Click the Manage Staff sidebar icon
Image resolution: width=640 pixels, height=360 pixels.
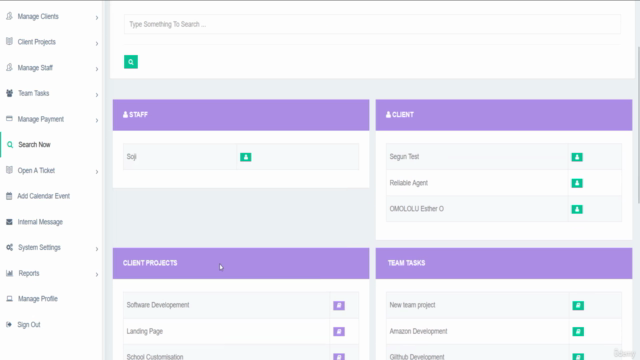[x=9, y=67]
